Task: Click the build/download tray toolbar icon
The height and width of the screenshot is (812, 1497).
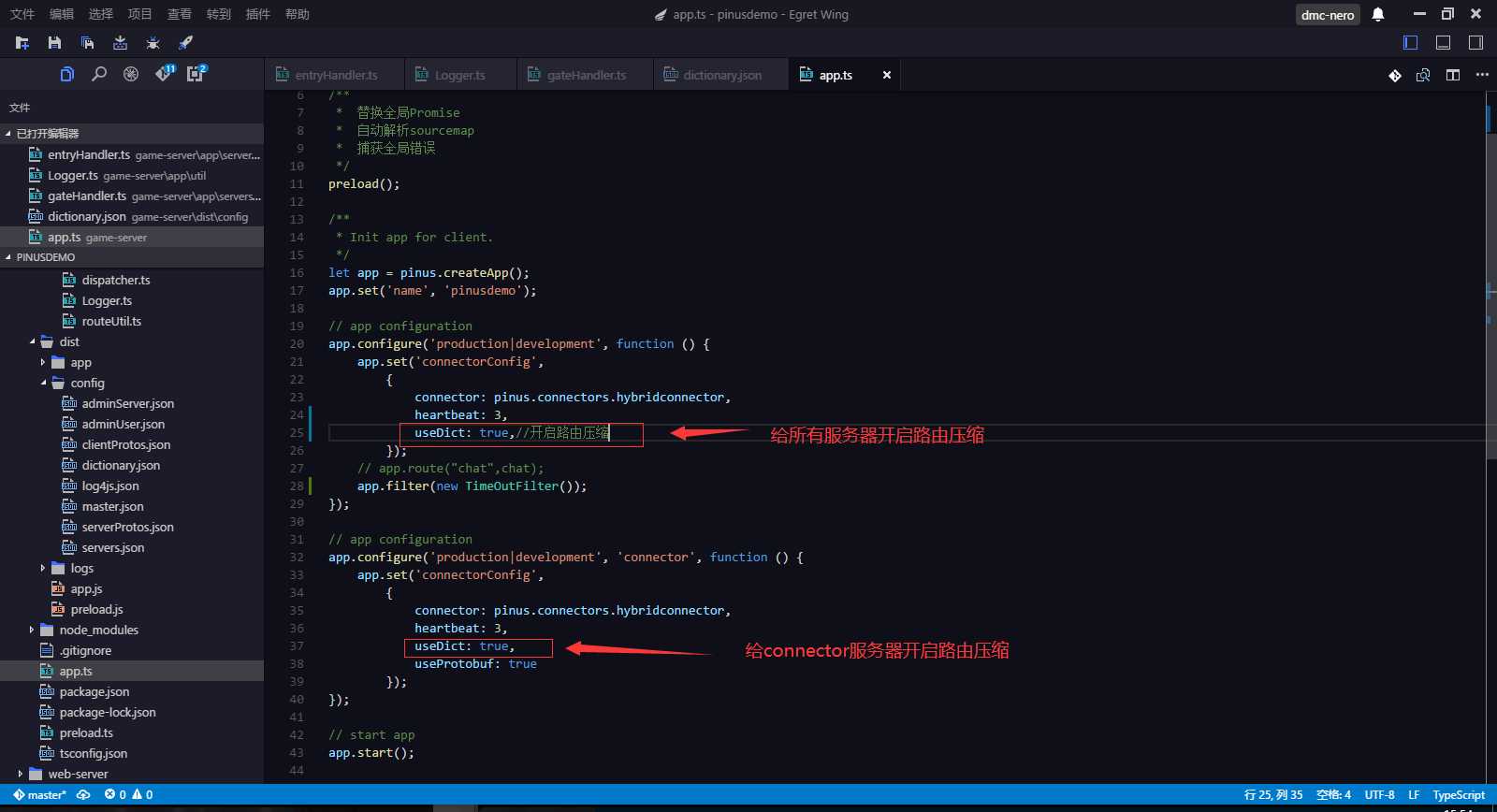Action: 120,43
